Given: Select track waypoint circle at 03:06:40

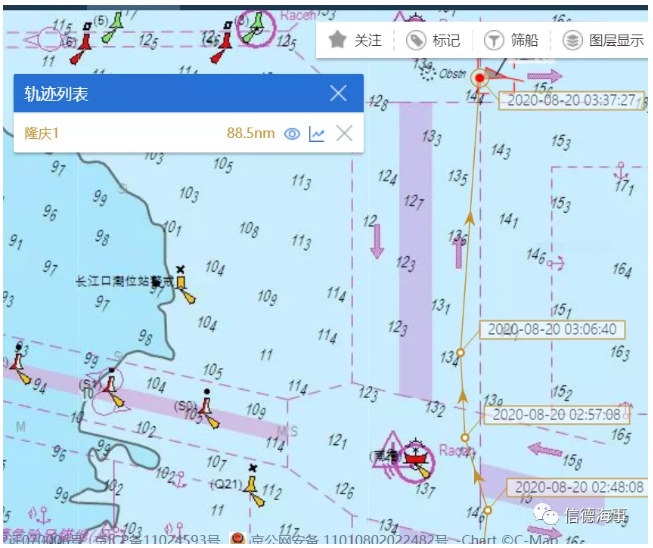Looking at the screenshot, I should click(460, 353).
